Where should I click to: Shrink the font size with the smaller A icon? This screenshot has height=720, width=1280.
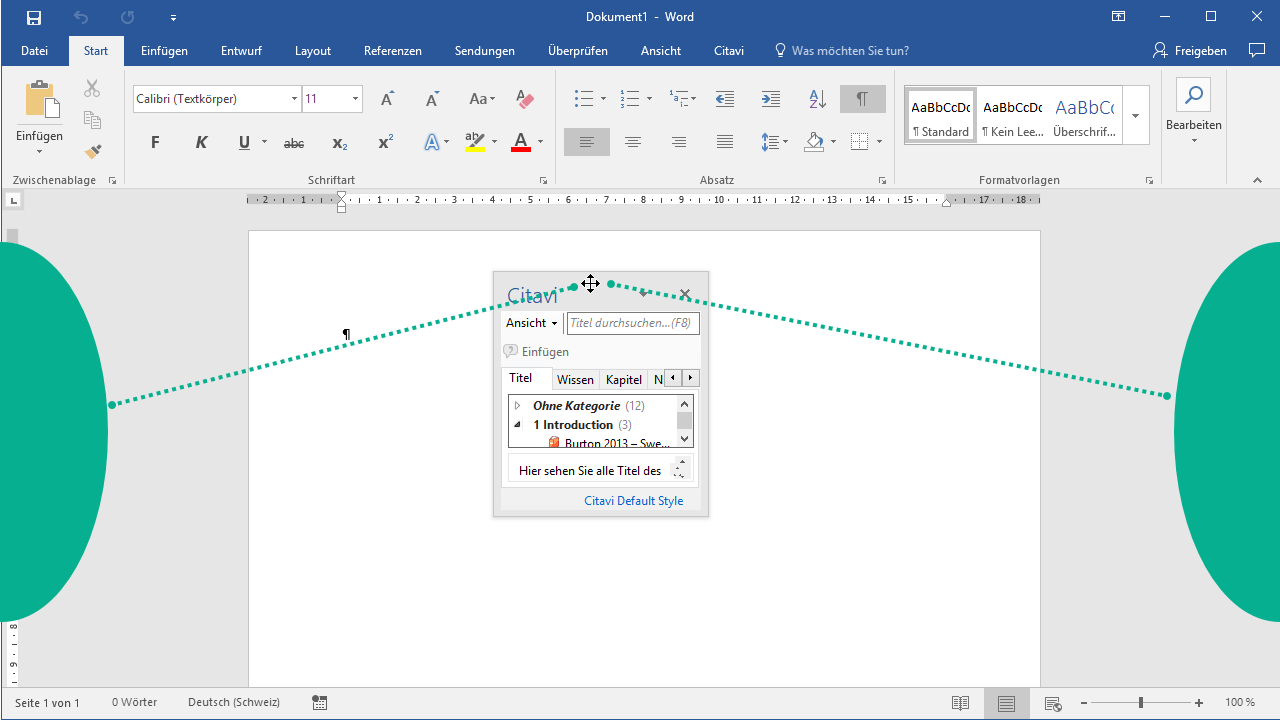tap(432, 99)
